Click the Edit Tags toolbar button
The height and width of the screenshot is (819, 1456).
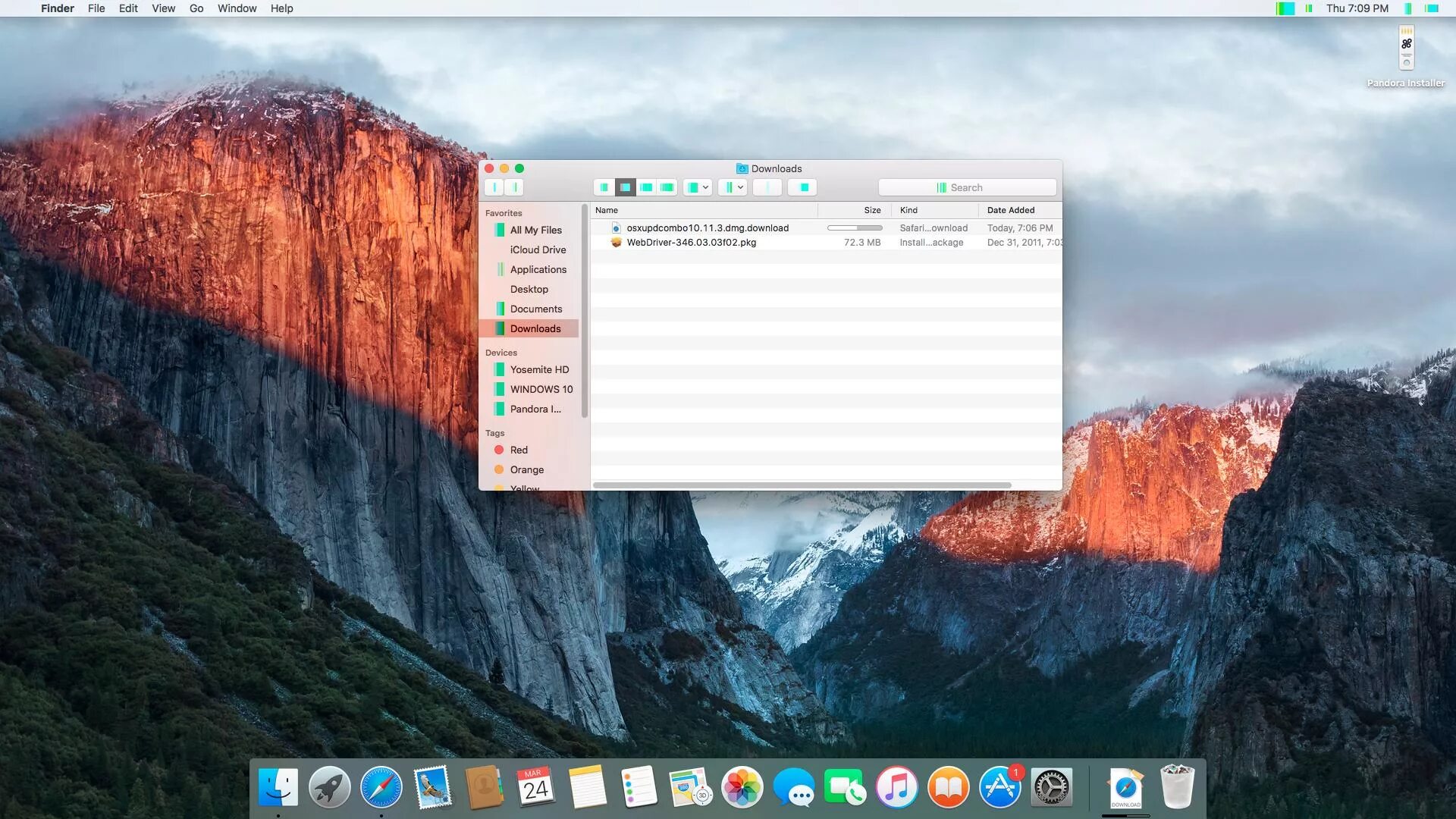tap(802, 187)
